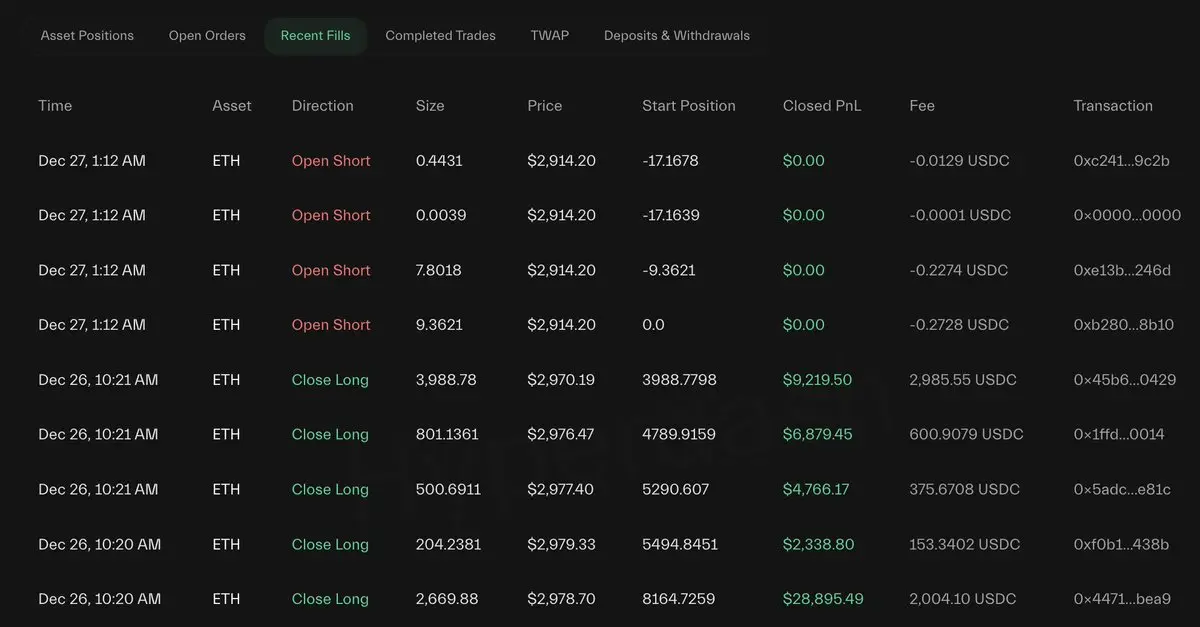This screenshot has height=627, width=1200.
Task: Open the Open Orders tab
Action: point(207,36)
